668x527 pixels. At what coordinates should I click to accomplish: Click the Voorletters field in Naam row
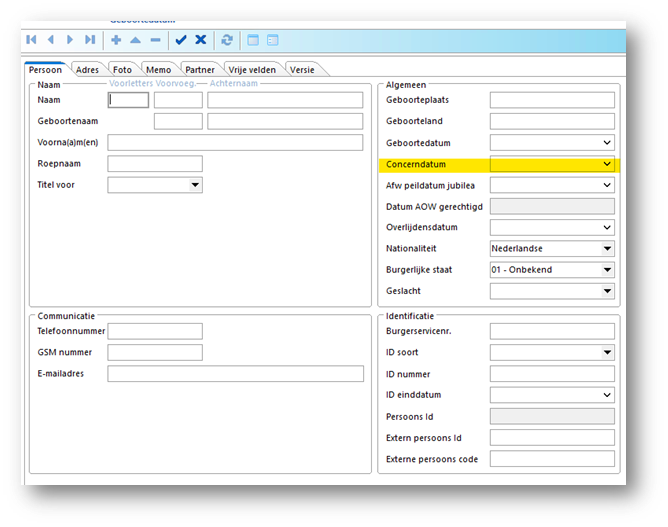click(x=128, y=100)
